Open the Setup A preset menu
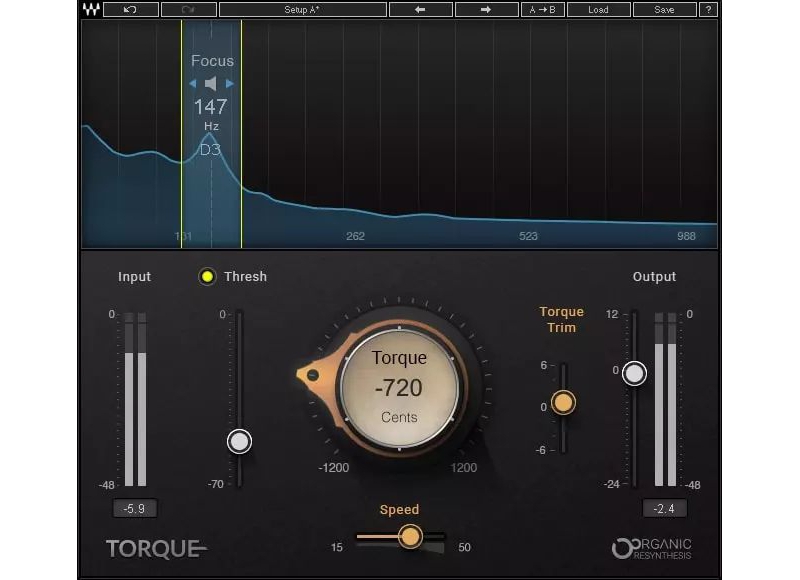This screenshot has width=800, height=580. click(x=302, y=10)
